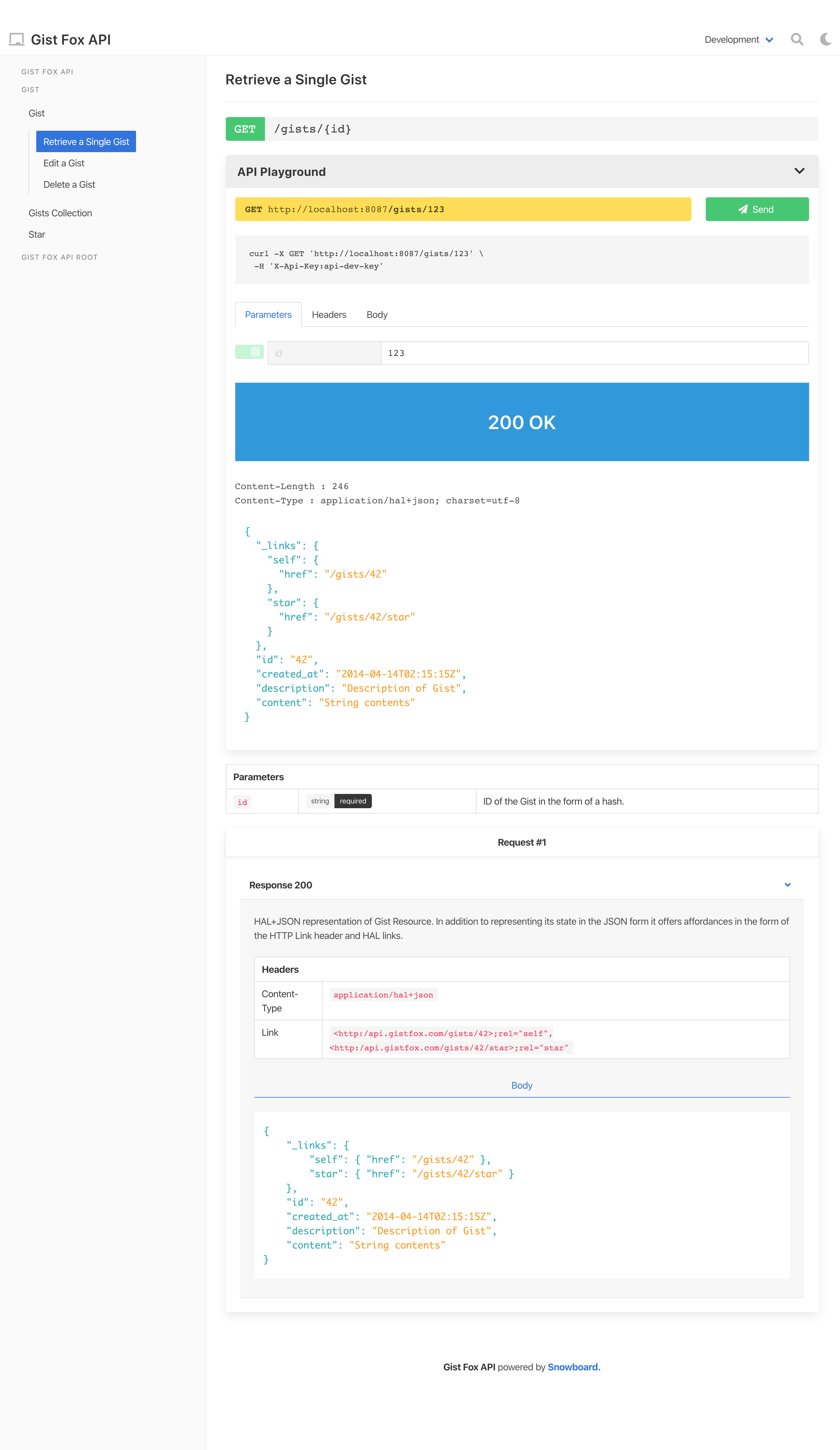Click the yellow GET request URL bar
This screenshot has width=840, height=1450.
coord(462,209)
